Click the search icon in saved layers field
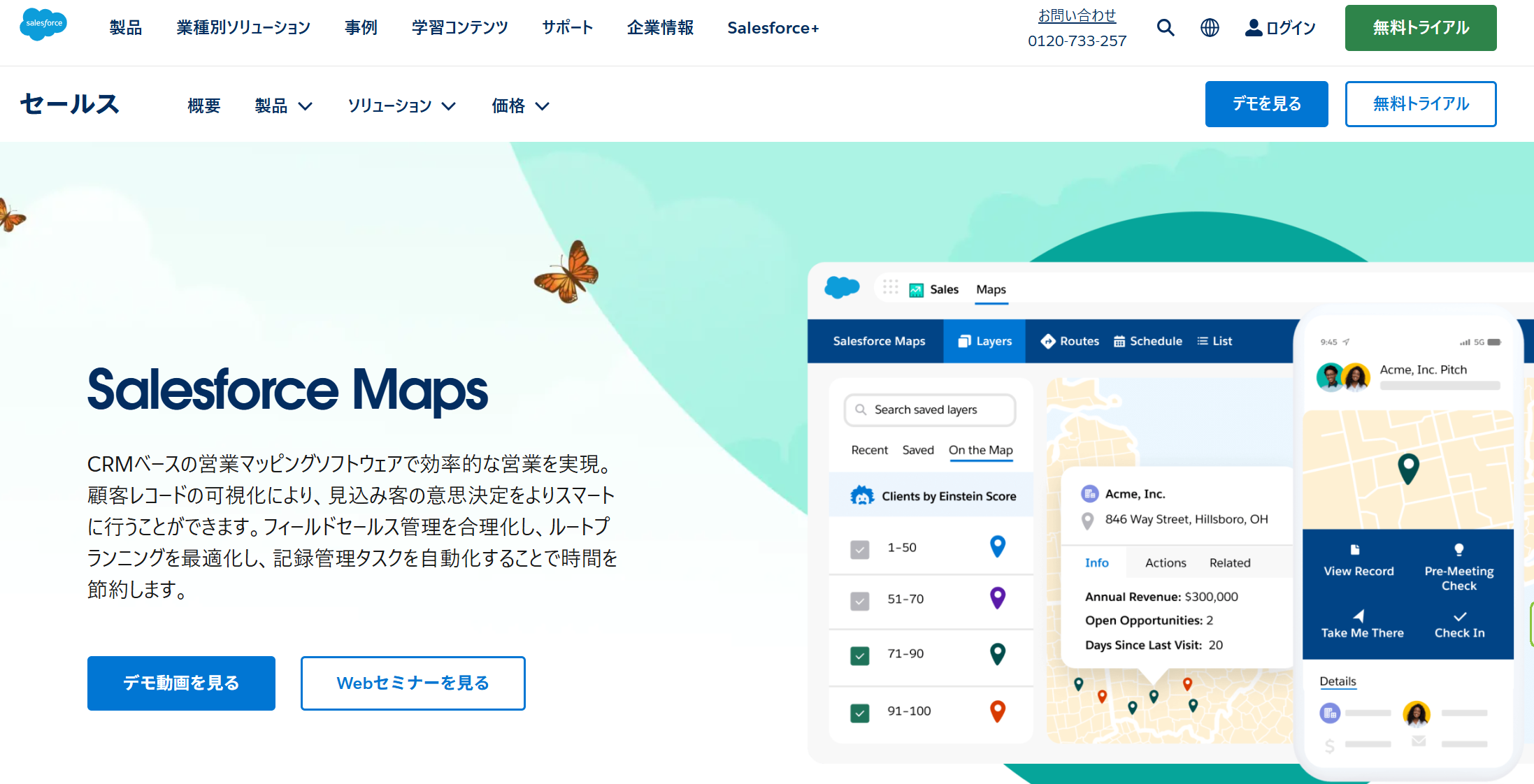Viewport: 1534px width, 784px height. coord(861,409)
